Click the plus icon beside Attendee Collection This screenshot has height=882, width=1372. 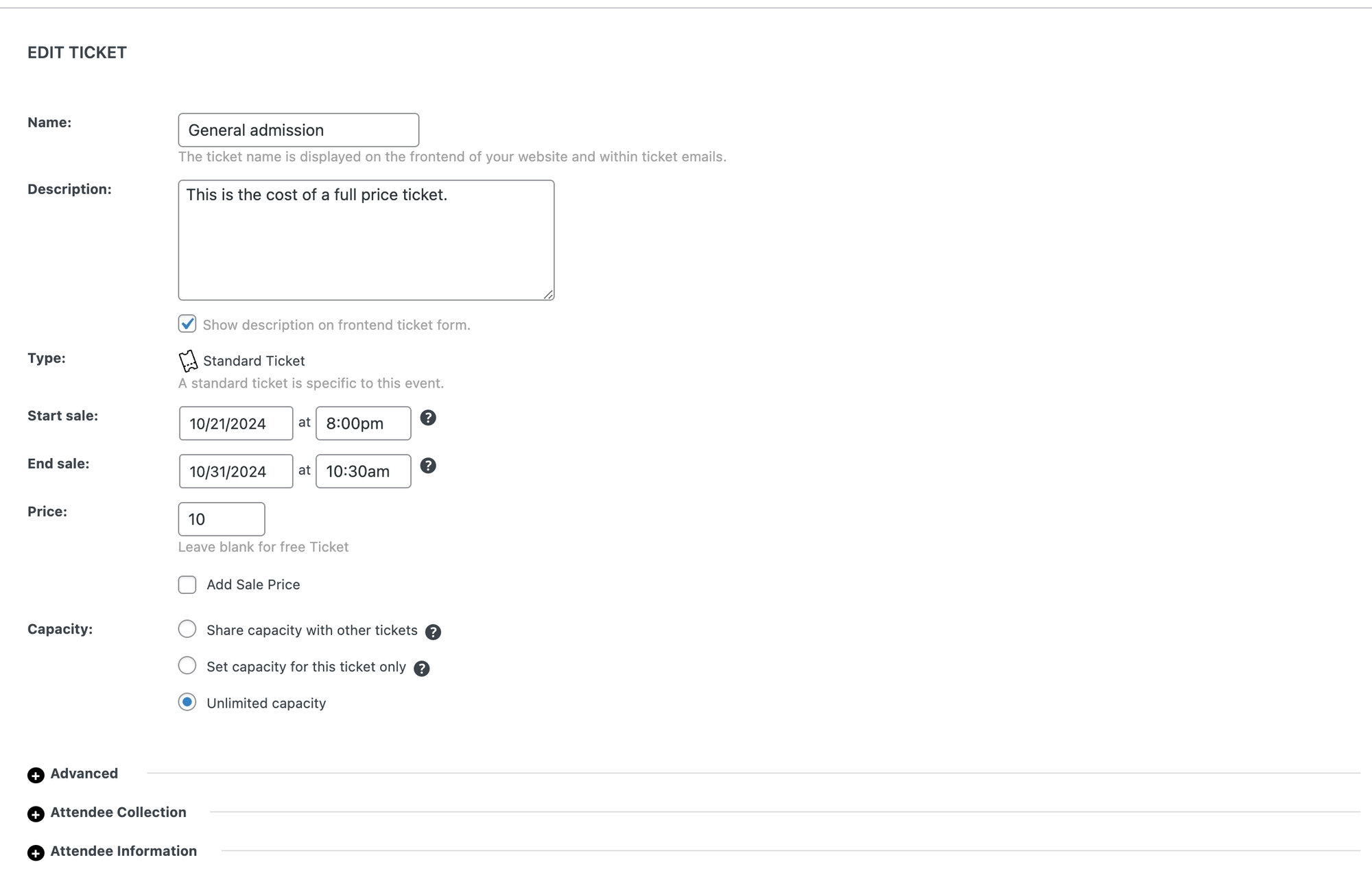[36, 814]
